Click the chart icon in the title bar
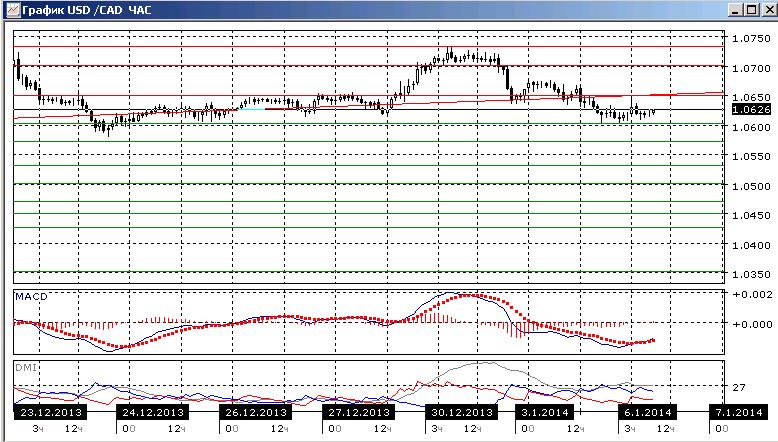The width and height of the screenshot is (778, 442). 13,9
